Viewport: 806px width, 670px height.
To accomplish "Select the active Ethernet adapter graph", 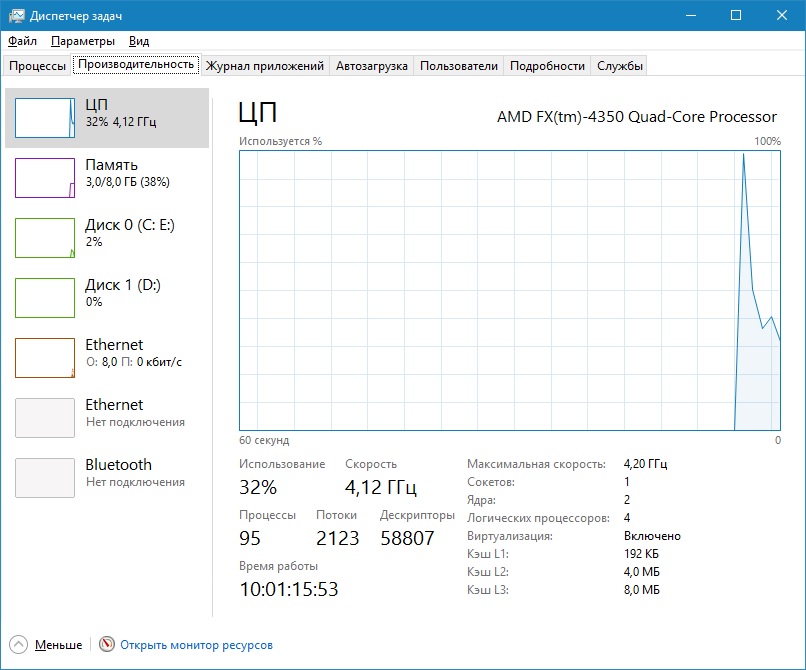I will 45,358.
